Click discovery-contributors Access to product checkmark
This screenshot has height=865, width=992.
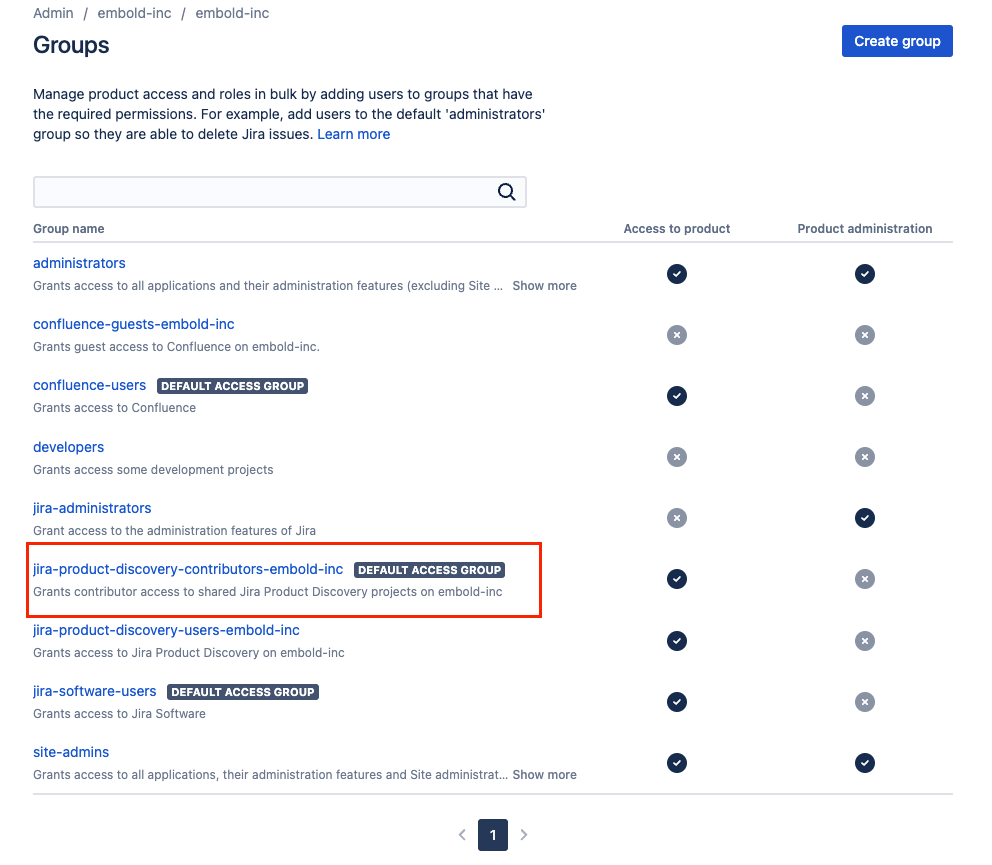click(676, 579)
